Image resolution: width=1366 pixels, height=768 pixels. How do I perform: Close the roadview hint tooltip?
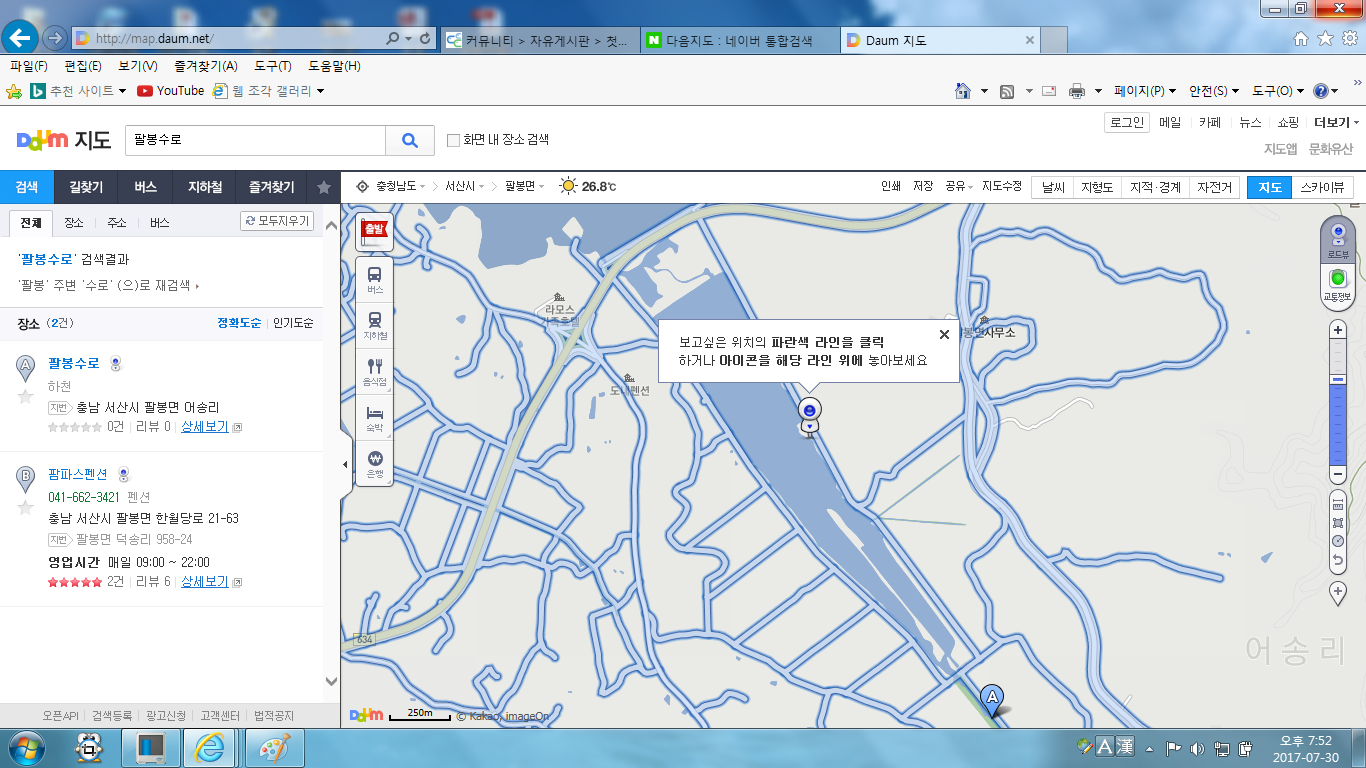pyautogui.click(x=943, y=335)
